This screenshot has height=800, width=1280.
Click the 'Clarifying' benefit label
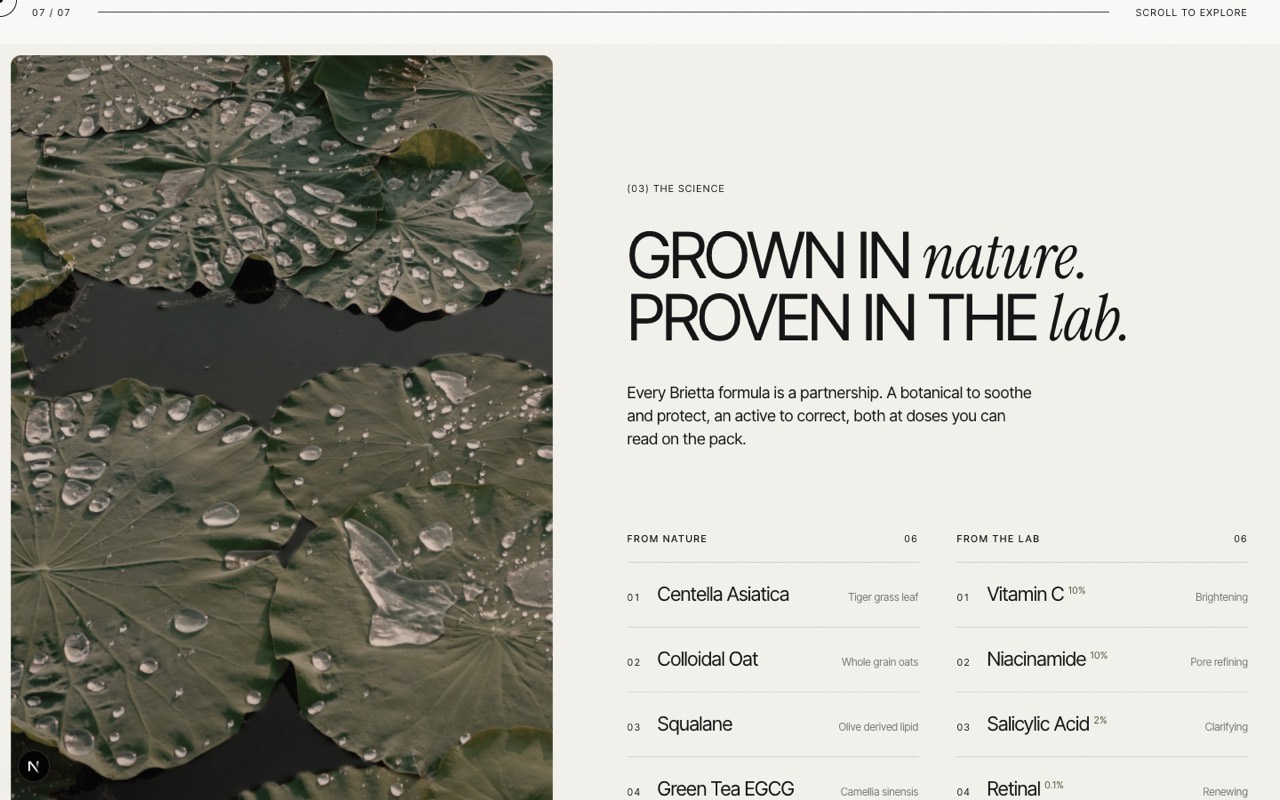[1226, 727]
